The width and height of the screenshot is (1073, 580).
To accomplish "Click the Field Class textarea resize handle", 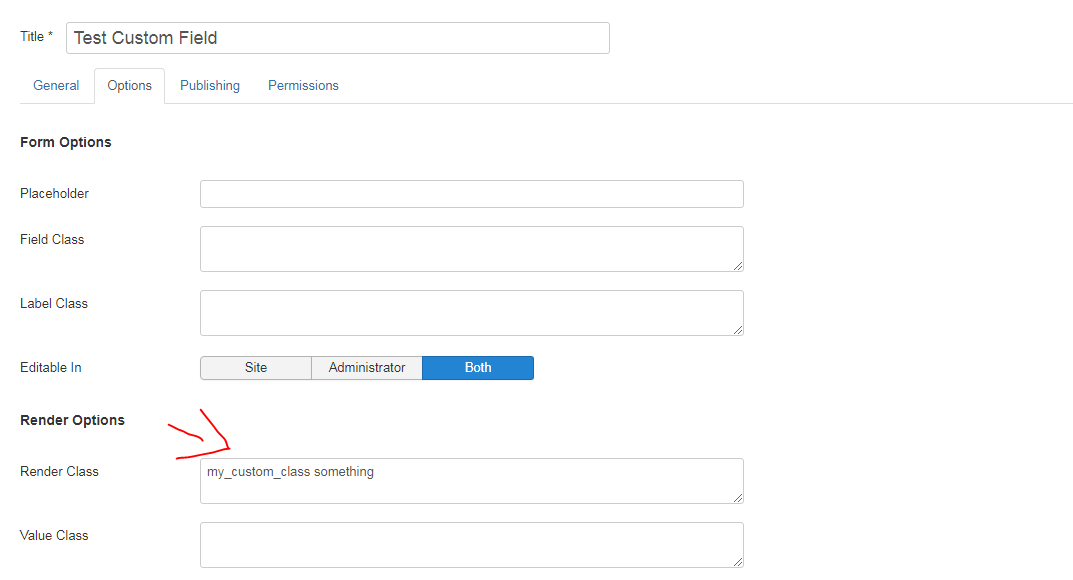I will click(x=738, y=266).
